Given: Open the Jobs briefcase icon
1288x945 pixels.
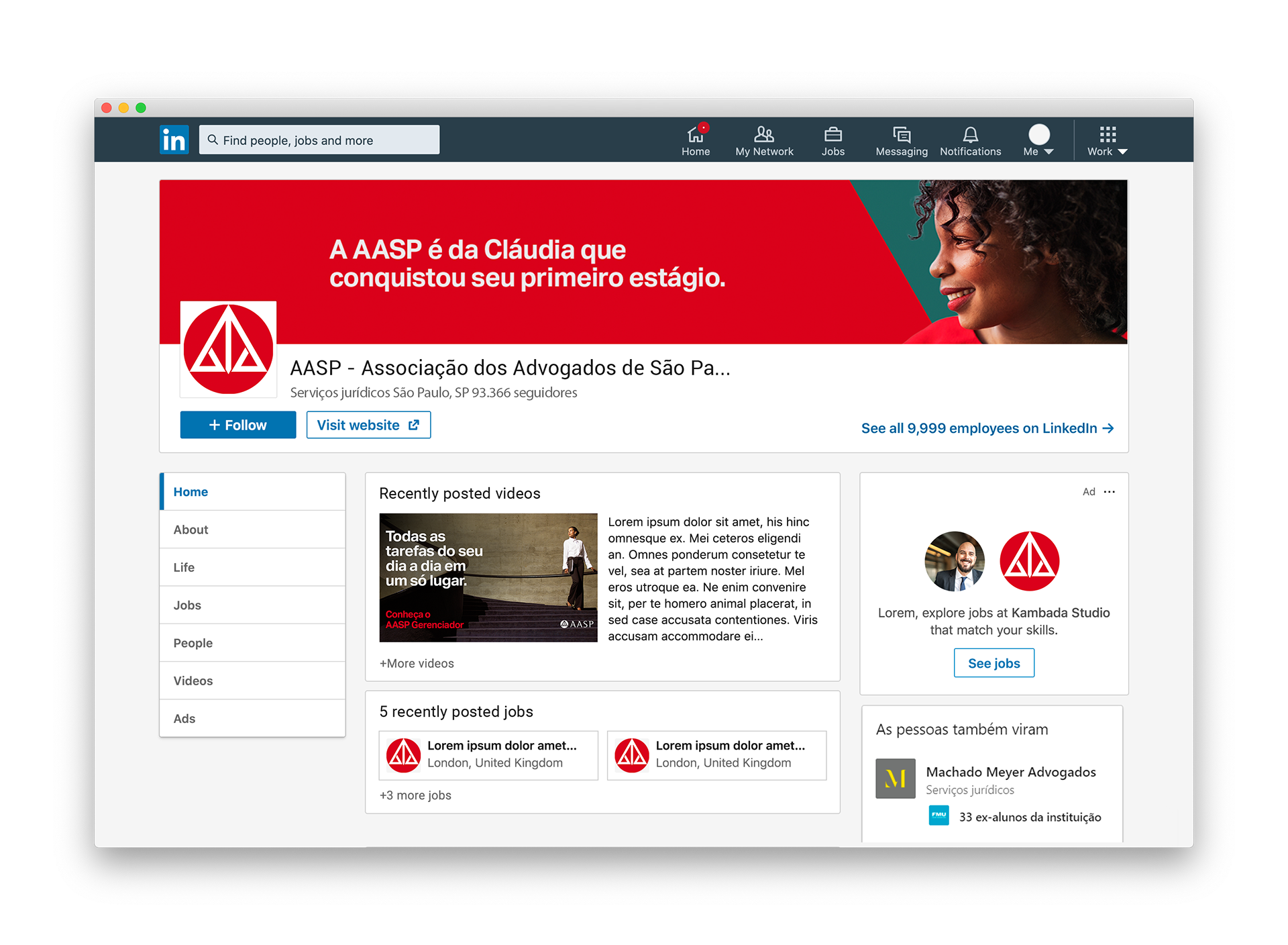Looking at the screenshot, I should point(833,134).
